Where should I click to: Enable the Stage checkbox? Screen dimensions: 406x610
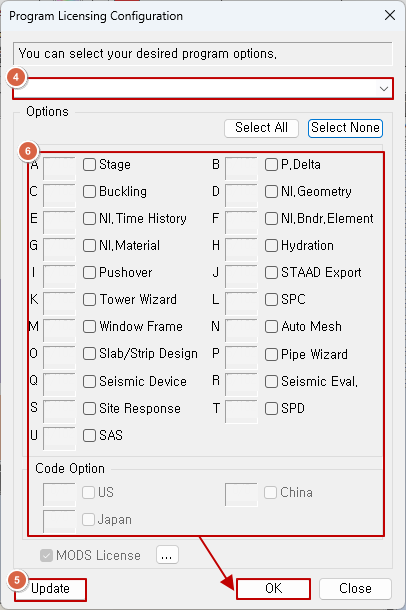[x=89, y=165]
